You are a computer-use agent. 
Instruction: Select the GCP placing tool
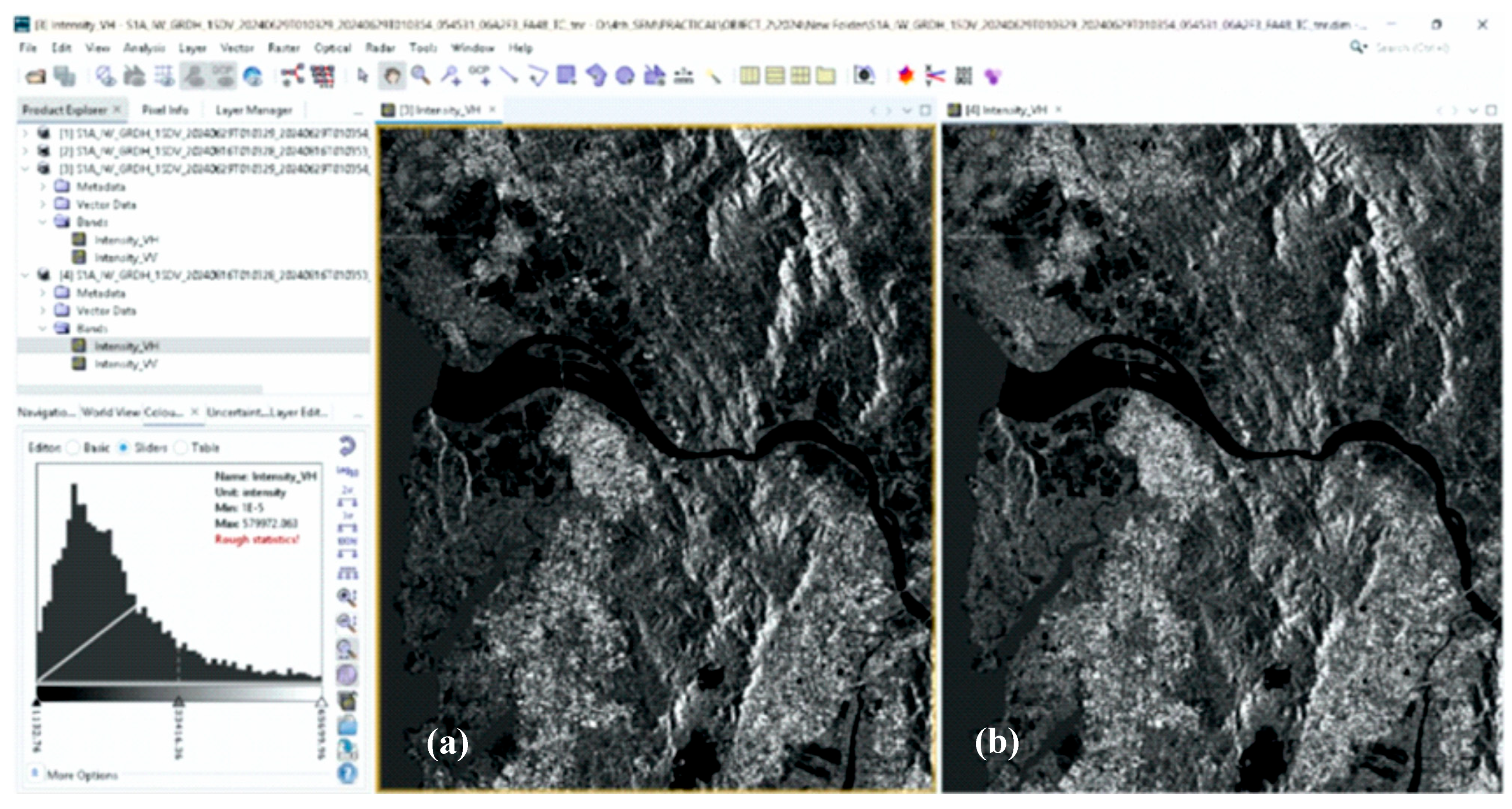pyautogui.click(x=480, y=76)
